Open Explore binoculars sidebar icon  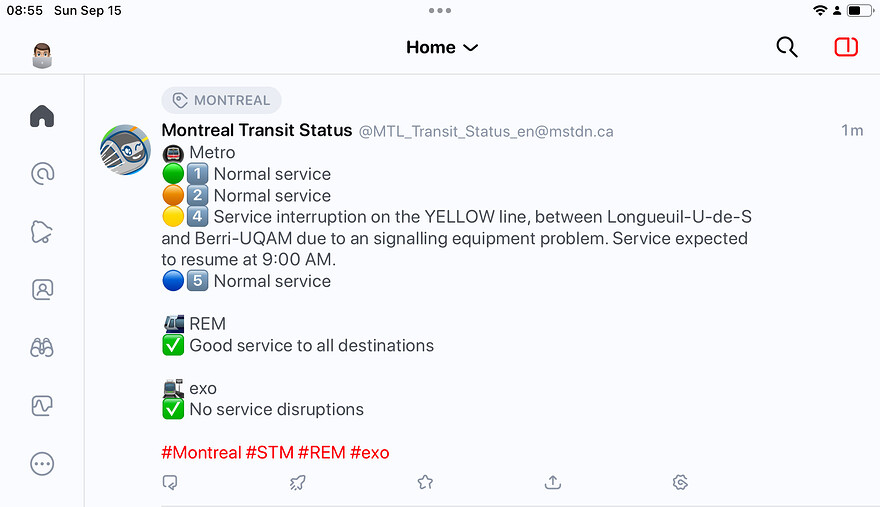[42, 348]
